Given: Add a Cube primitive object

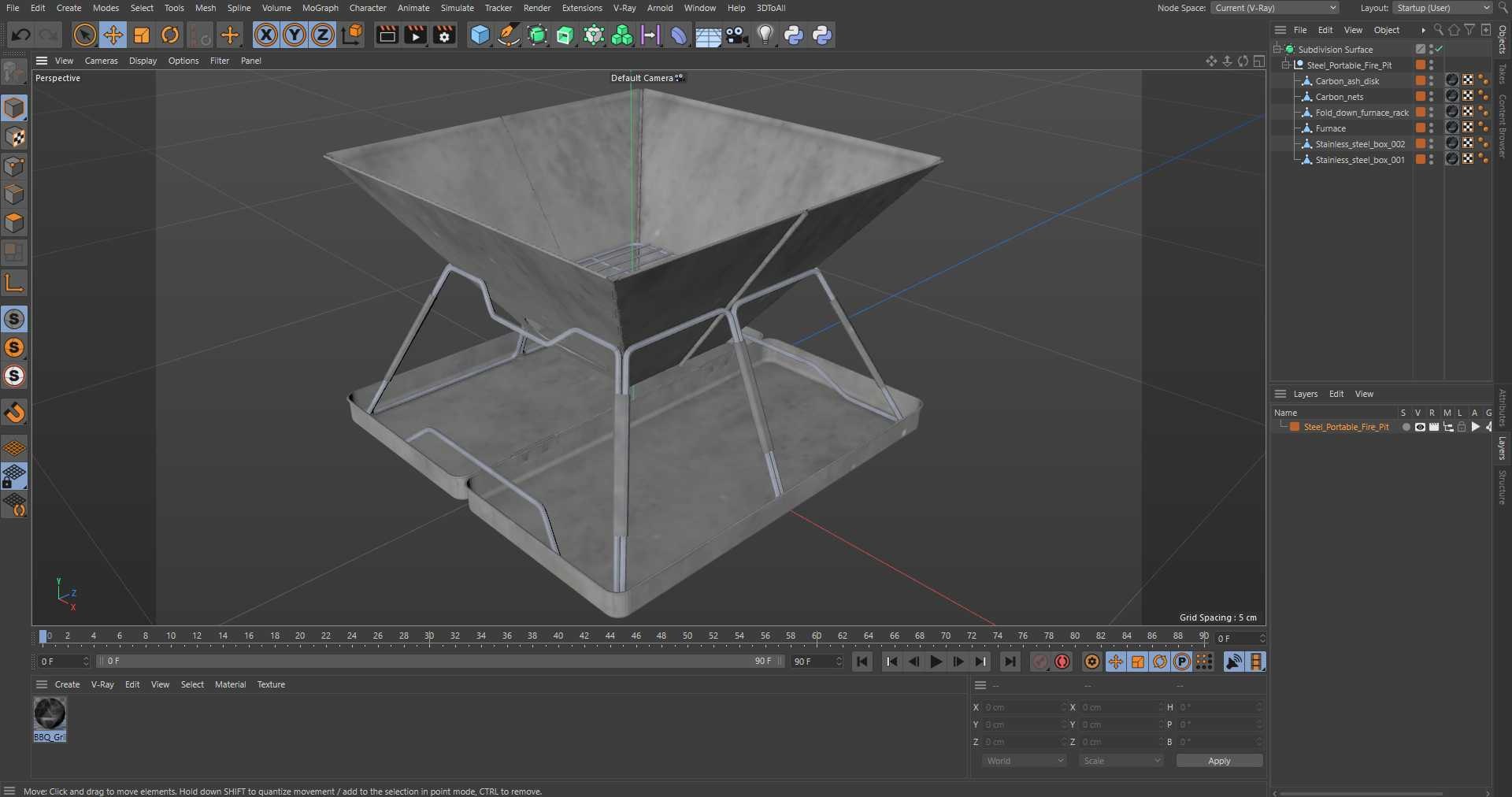Looking at the screenshot, I should 480,35.
